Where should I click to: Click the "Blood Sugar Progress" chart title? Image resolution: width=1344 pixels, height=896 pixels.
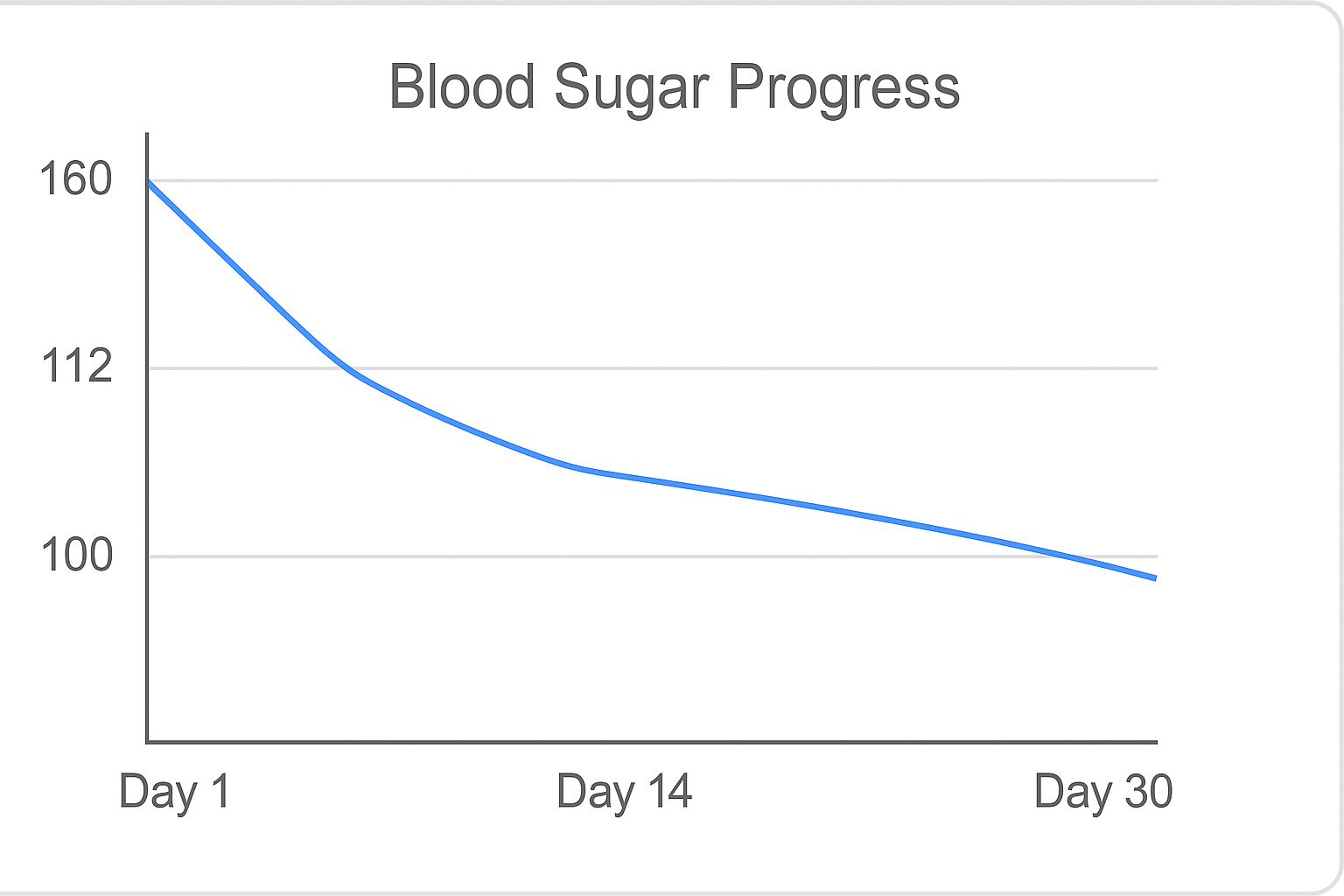(674, 87)
